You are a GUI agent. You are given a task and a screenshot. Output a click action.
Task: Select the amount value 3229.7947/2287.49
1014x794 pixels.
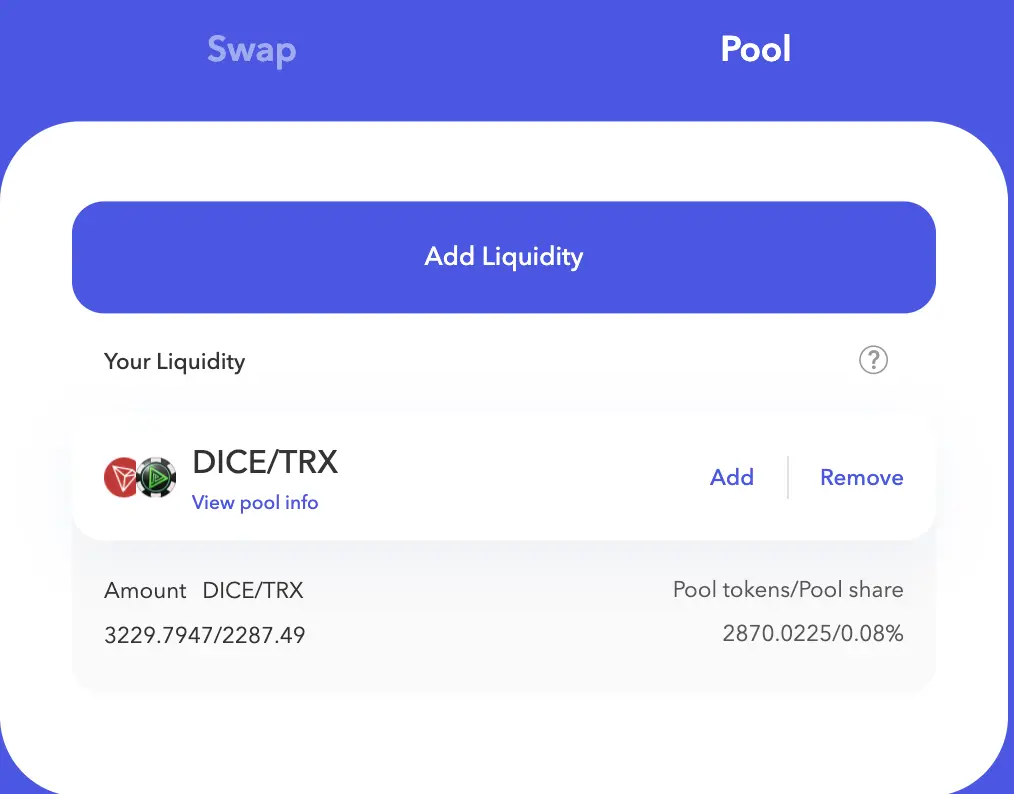coord(204,635)
